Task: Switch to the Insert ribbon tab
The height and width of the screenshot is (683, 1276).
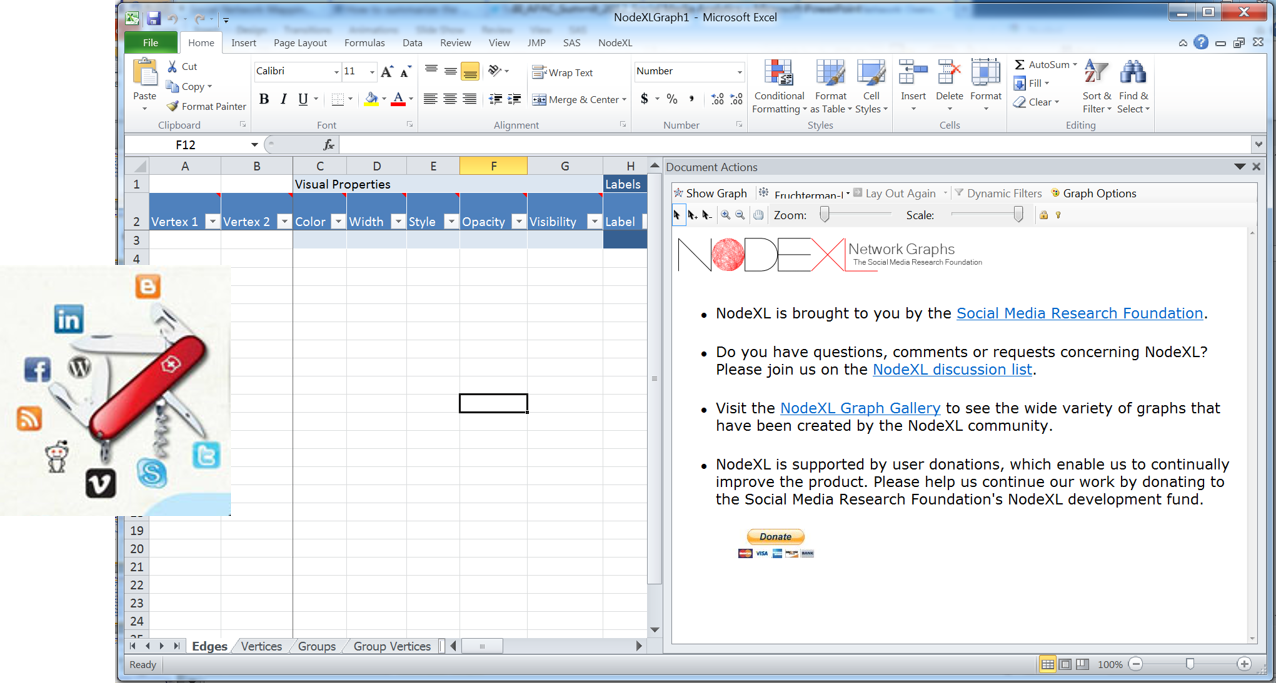Action: tap(244, 43)
